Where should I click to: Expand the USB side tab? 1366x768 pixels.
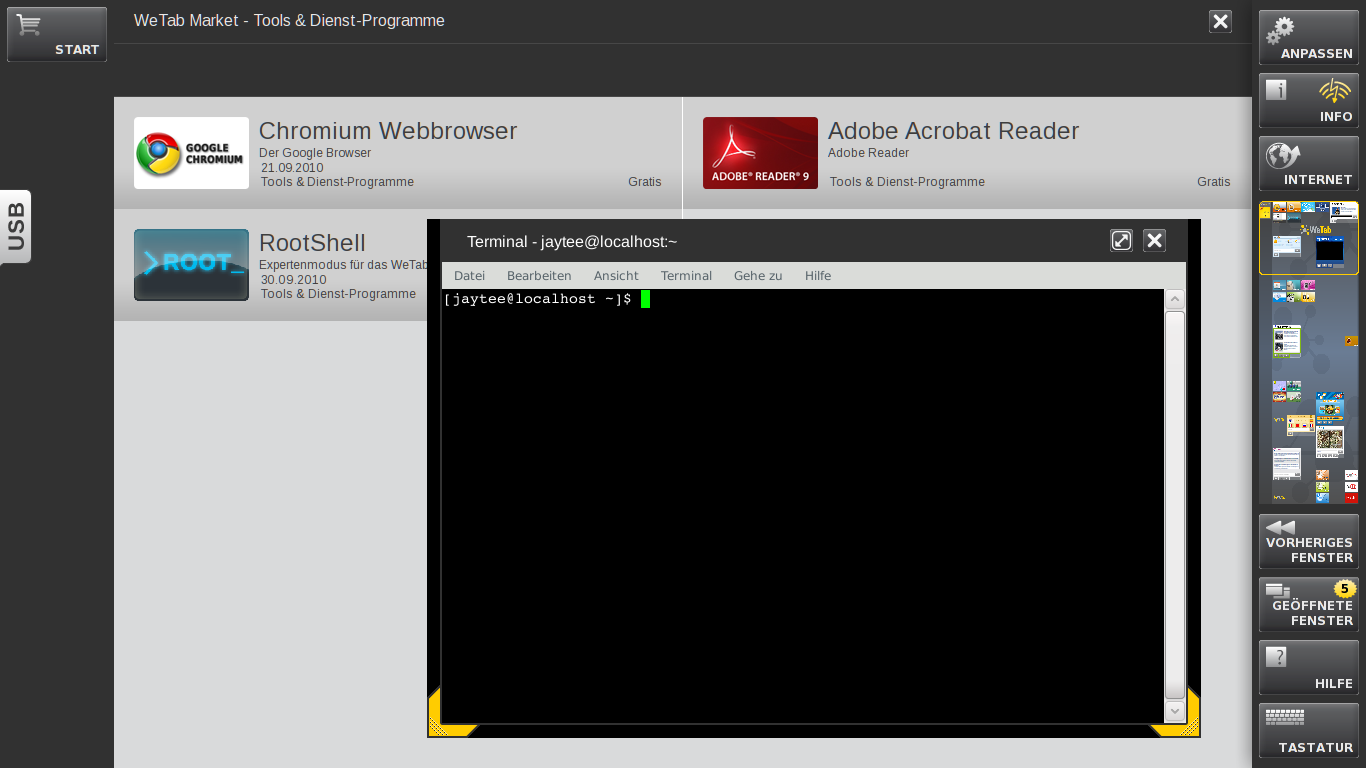click(16, 227)
